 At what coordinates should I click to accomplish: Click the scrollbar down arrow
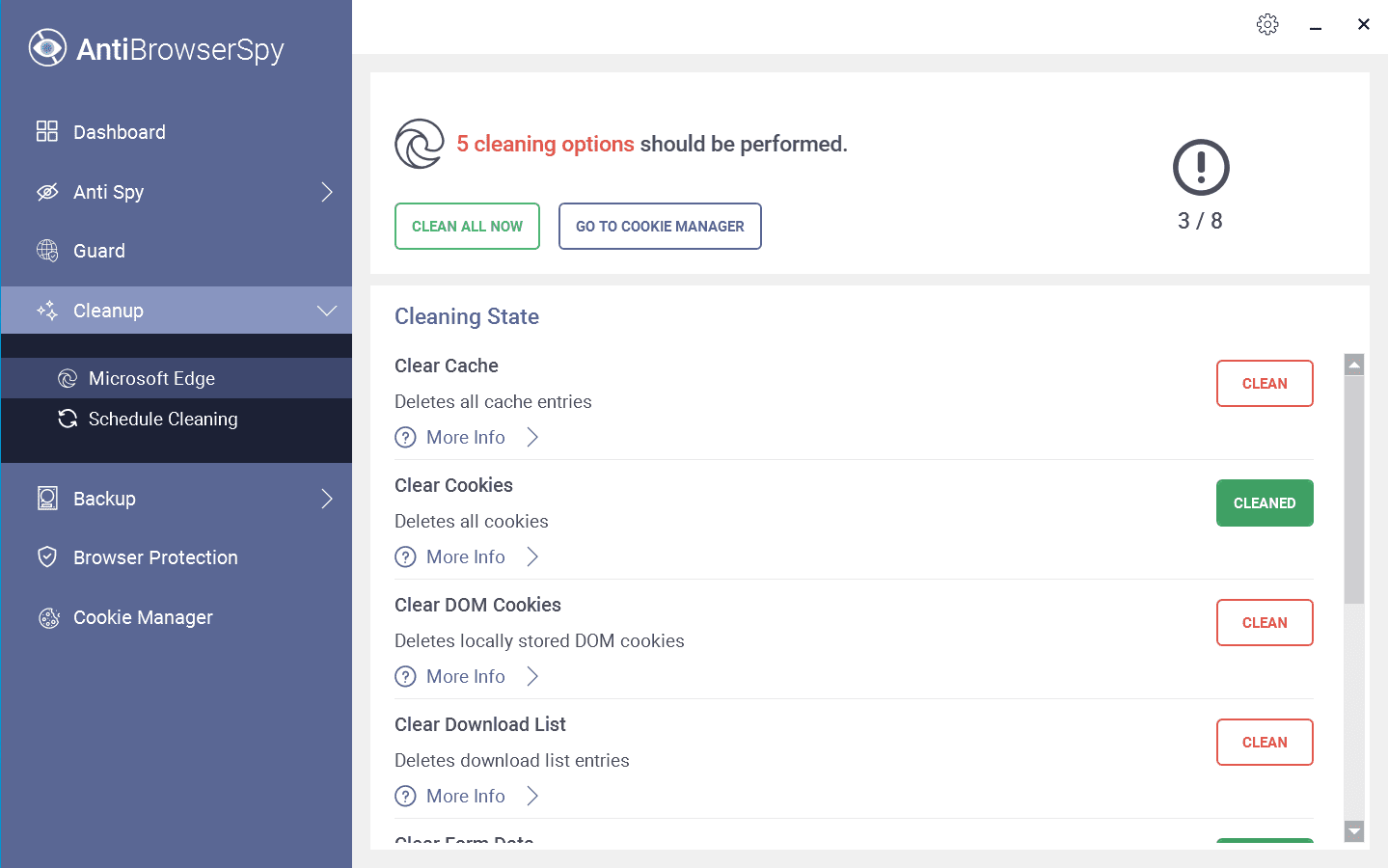(1354, 831)
